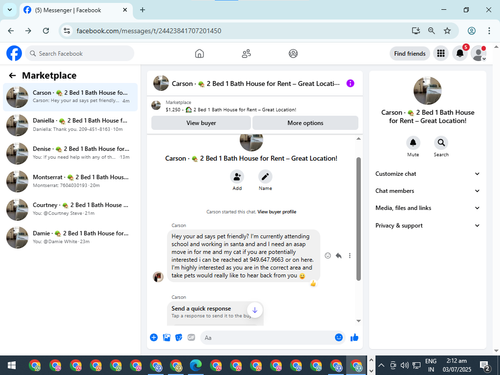This screenshot has height=375, width=500.
Task: Search in conversation using magnifier icon
Action: pyautogui.click(x=441, y=143)
